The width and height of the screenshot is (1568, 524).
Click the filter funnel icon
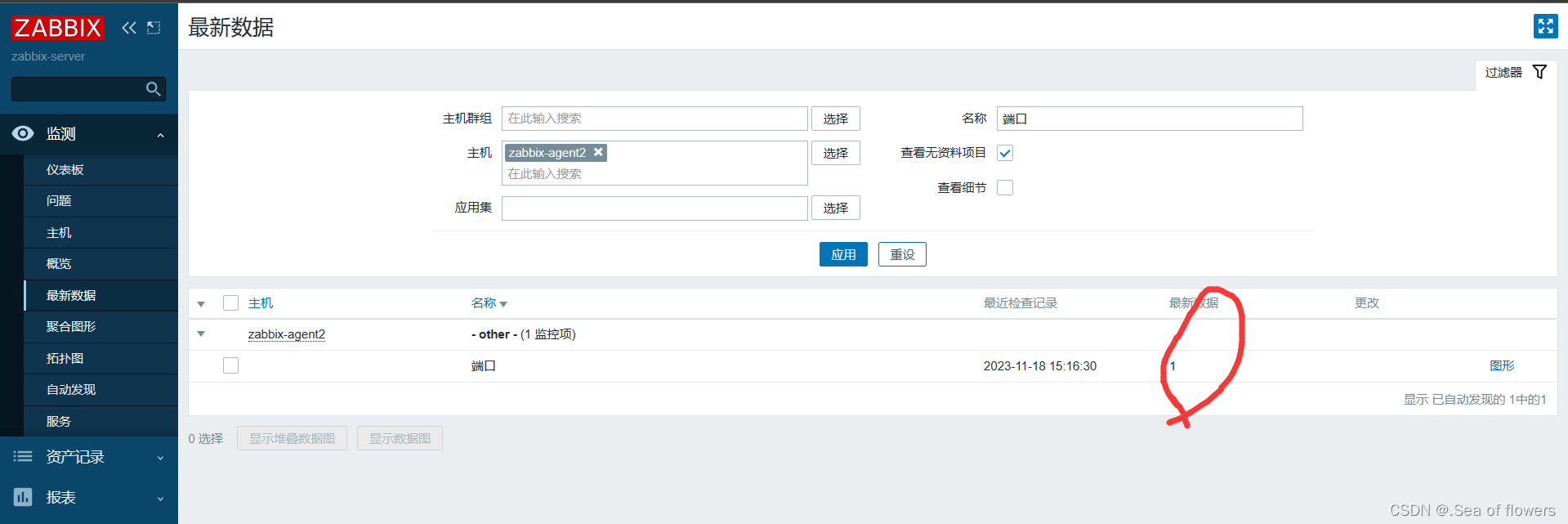pyautogui.click(x=1539, y=72)
